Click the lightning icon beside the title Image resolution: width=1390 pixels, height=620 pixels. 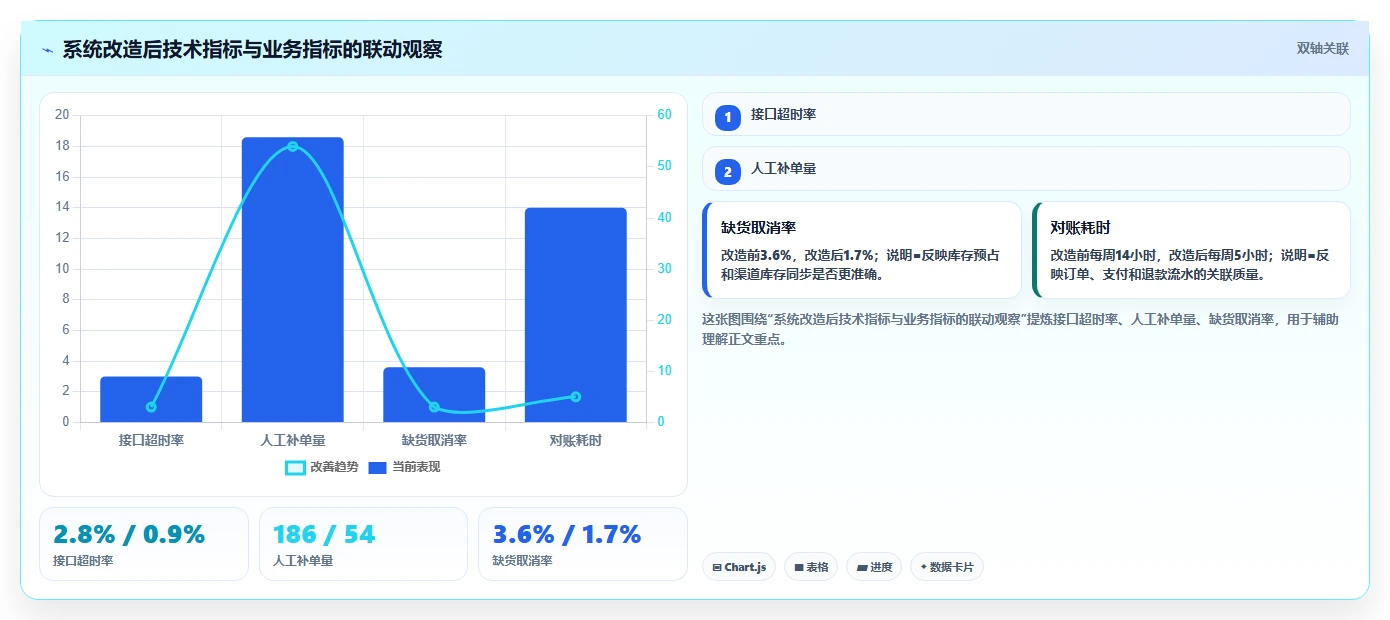pos(48,50)
